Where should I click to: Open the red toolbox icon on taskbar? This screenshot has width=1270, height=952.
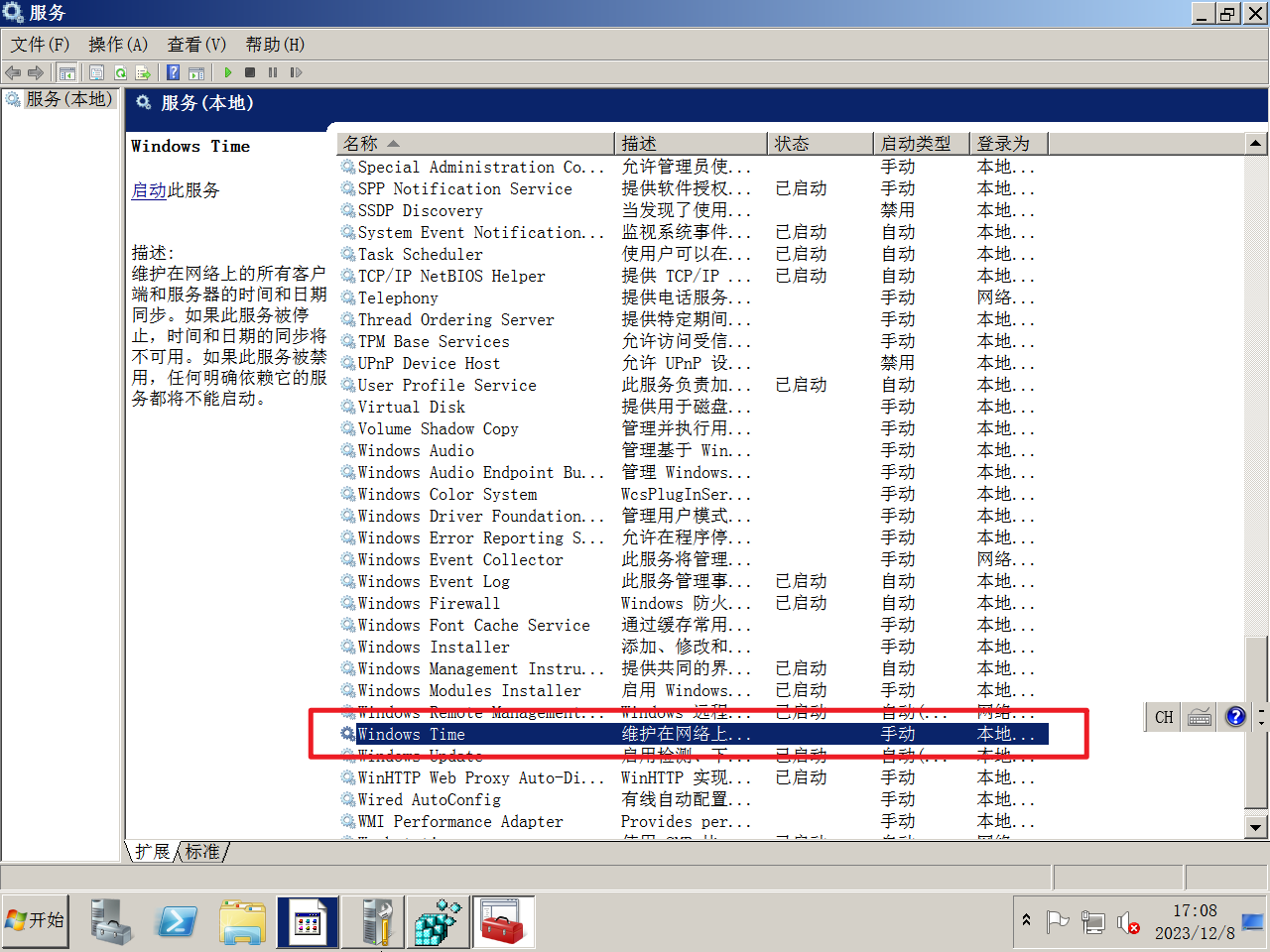pyautogui.click(x=504, y=921)
